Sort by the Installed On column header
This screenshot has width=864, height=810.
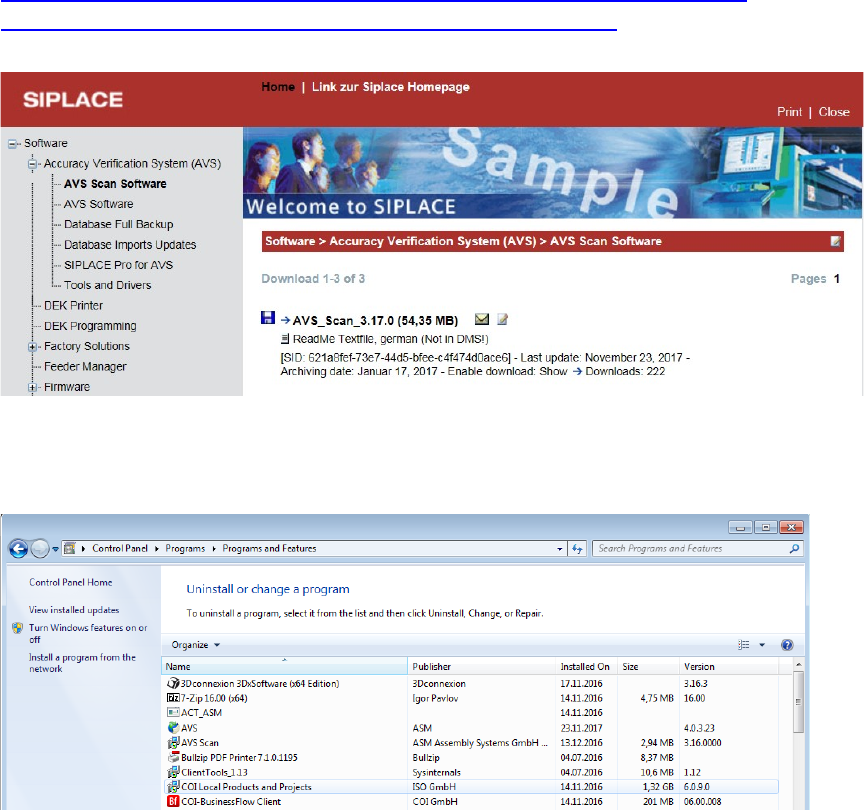pos(586,667)
